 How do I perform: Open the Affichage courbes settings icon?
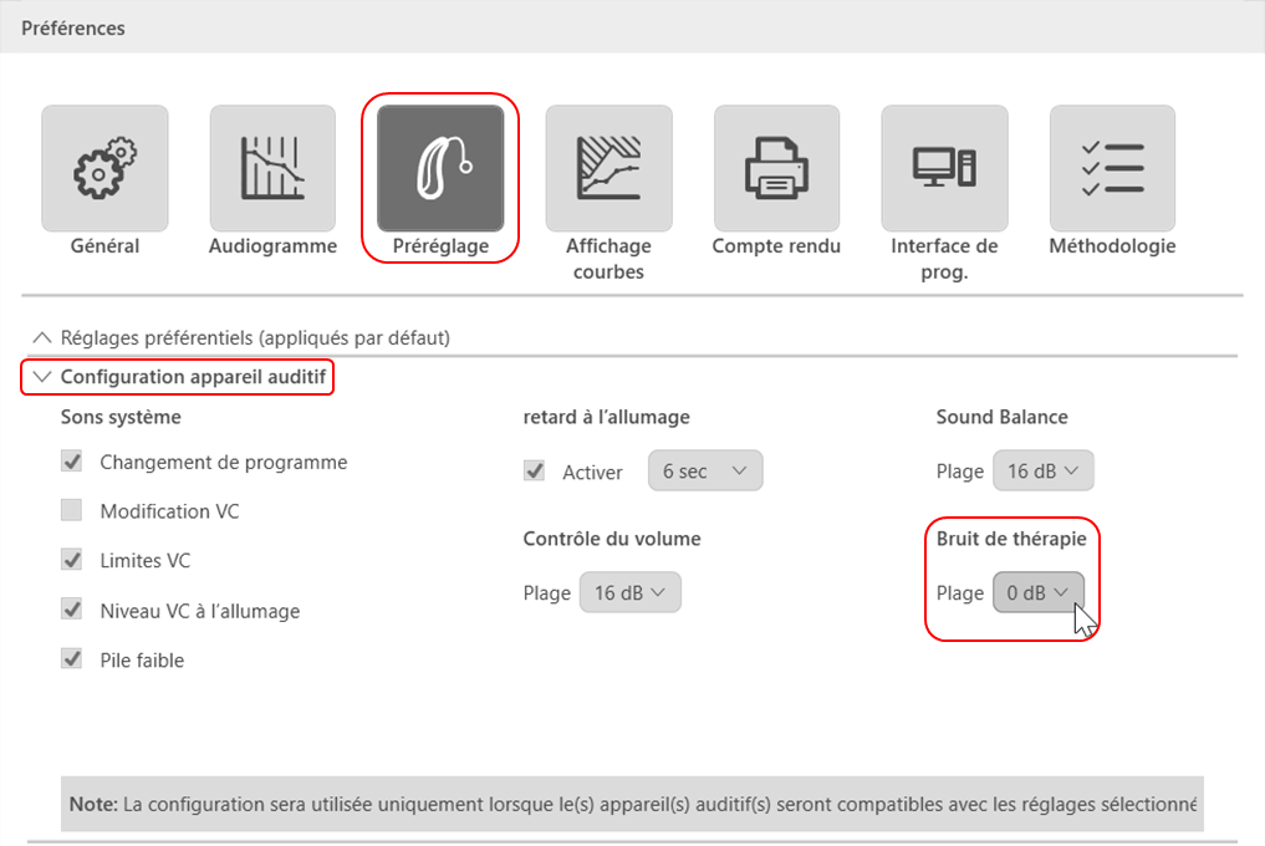(x=608, y=167)
